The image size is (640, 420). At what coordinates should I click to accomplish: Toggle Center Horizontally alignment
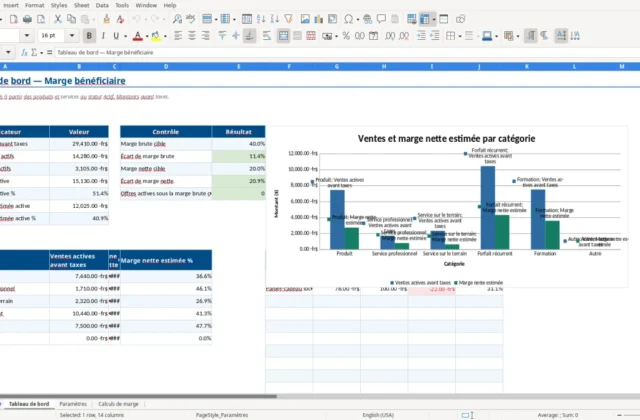point(191,36)
